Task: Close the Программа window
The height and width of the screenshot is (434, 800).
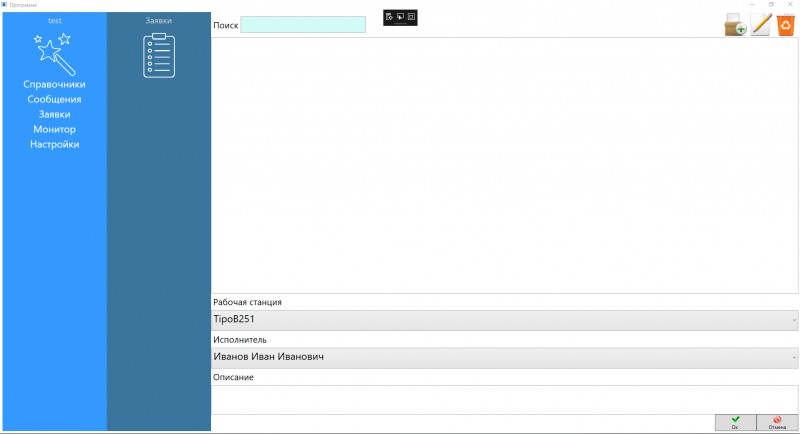Action: point(790,5)
